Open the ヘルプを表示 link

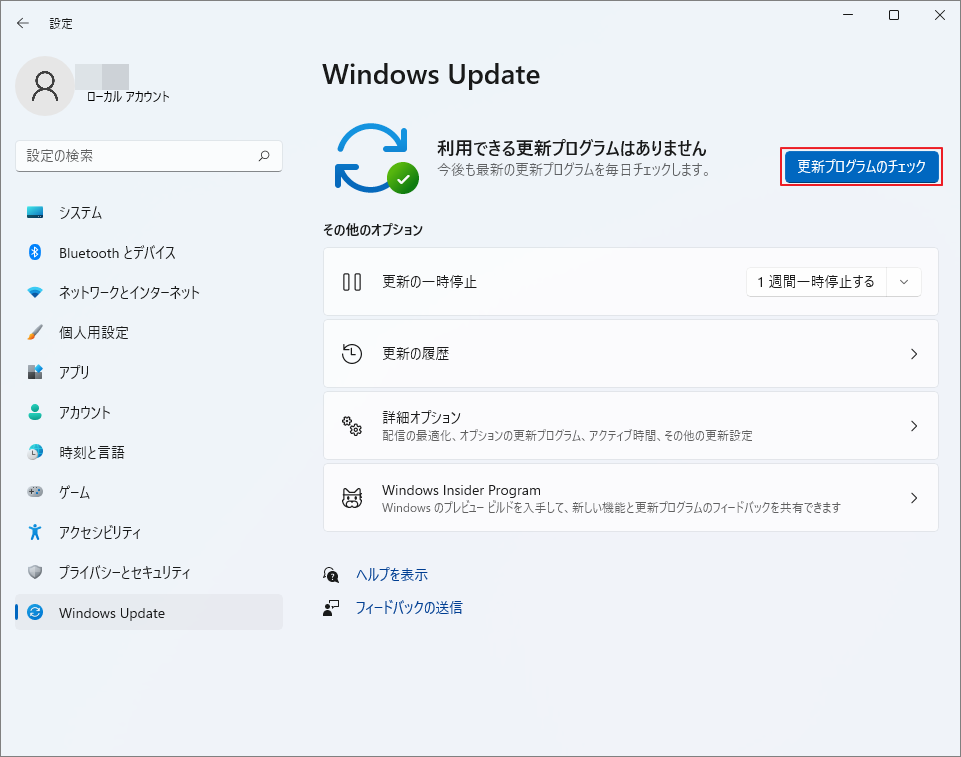392,574
